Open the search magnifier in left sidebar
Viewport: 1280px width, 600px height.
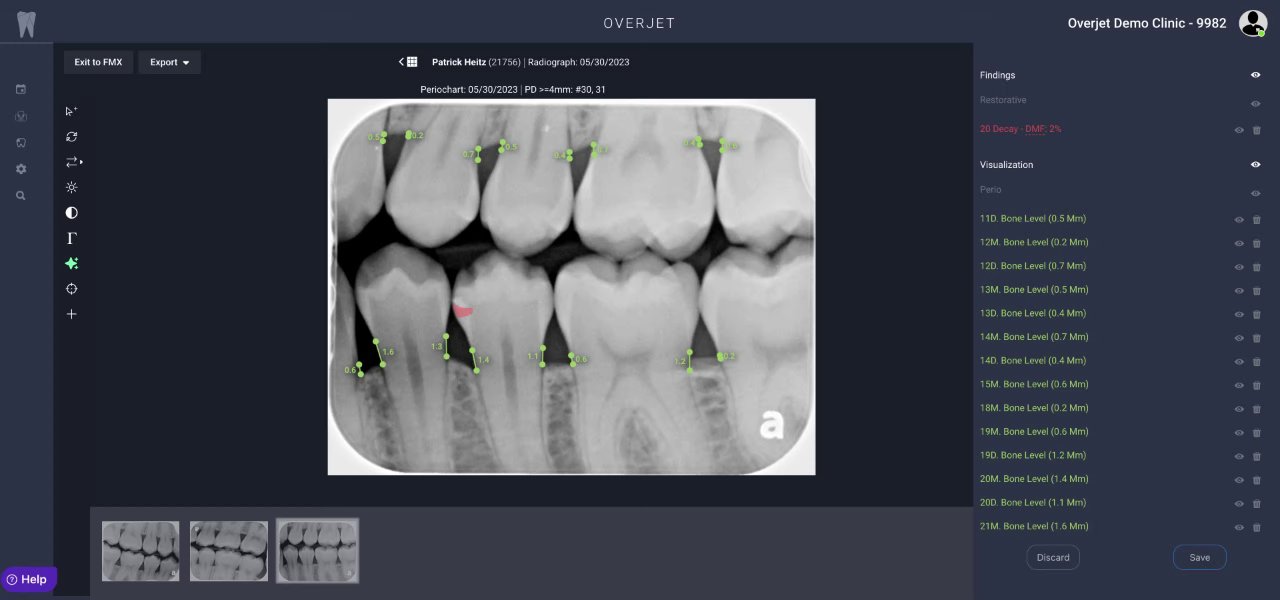[21, 196]
